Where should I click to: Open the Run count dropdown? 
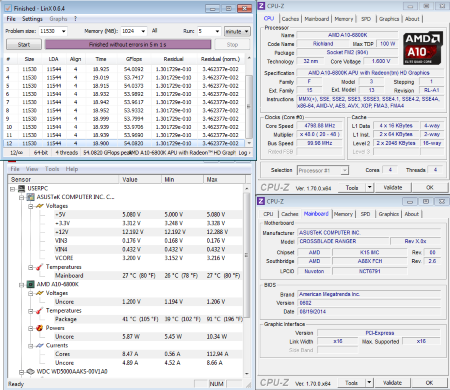click(217, 31)
